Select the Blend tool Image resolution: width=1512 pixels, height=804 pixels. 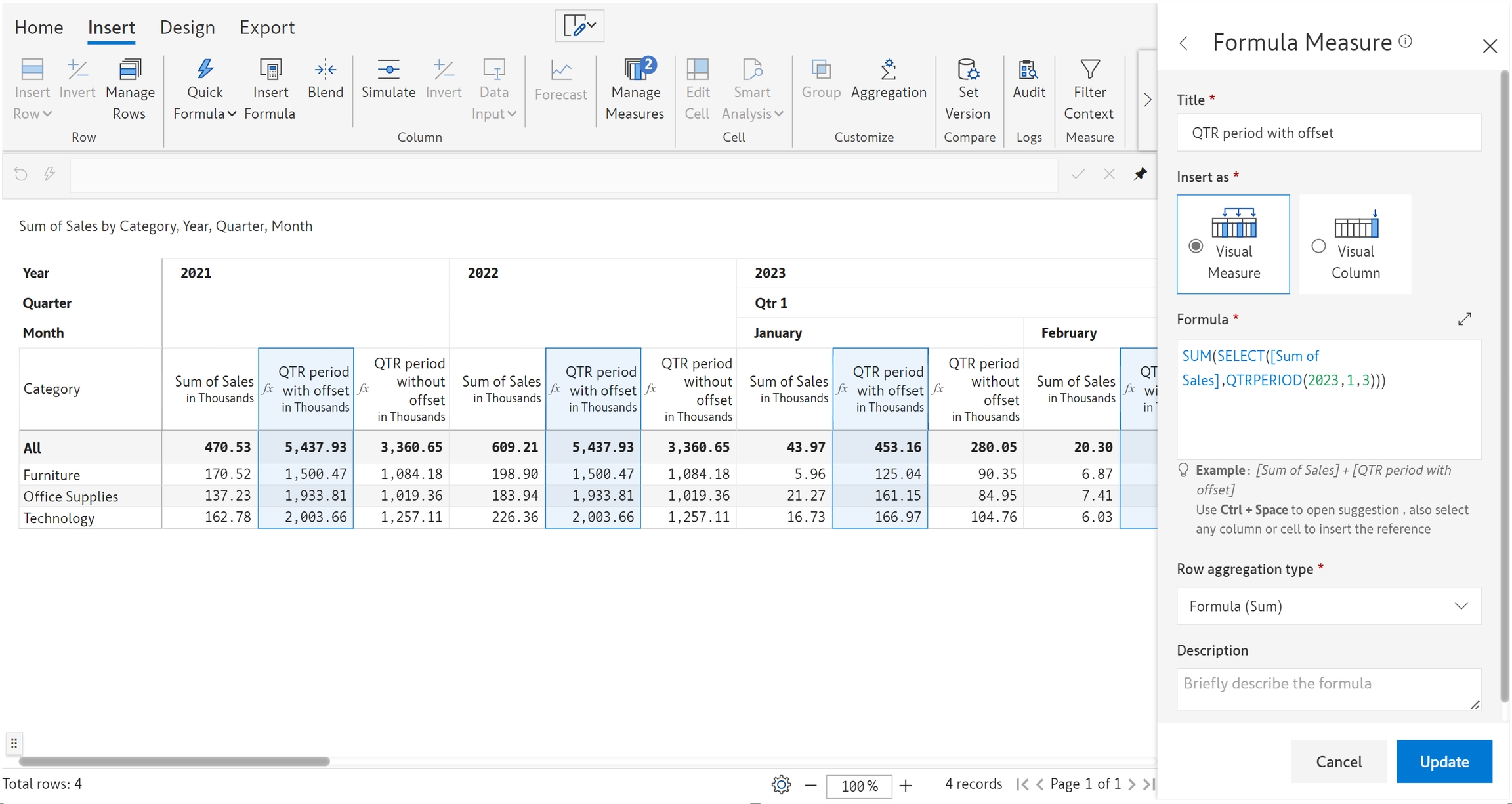pos(325,71)
